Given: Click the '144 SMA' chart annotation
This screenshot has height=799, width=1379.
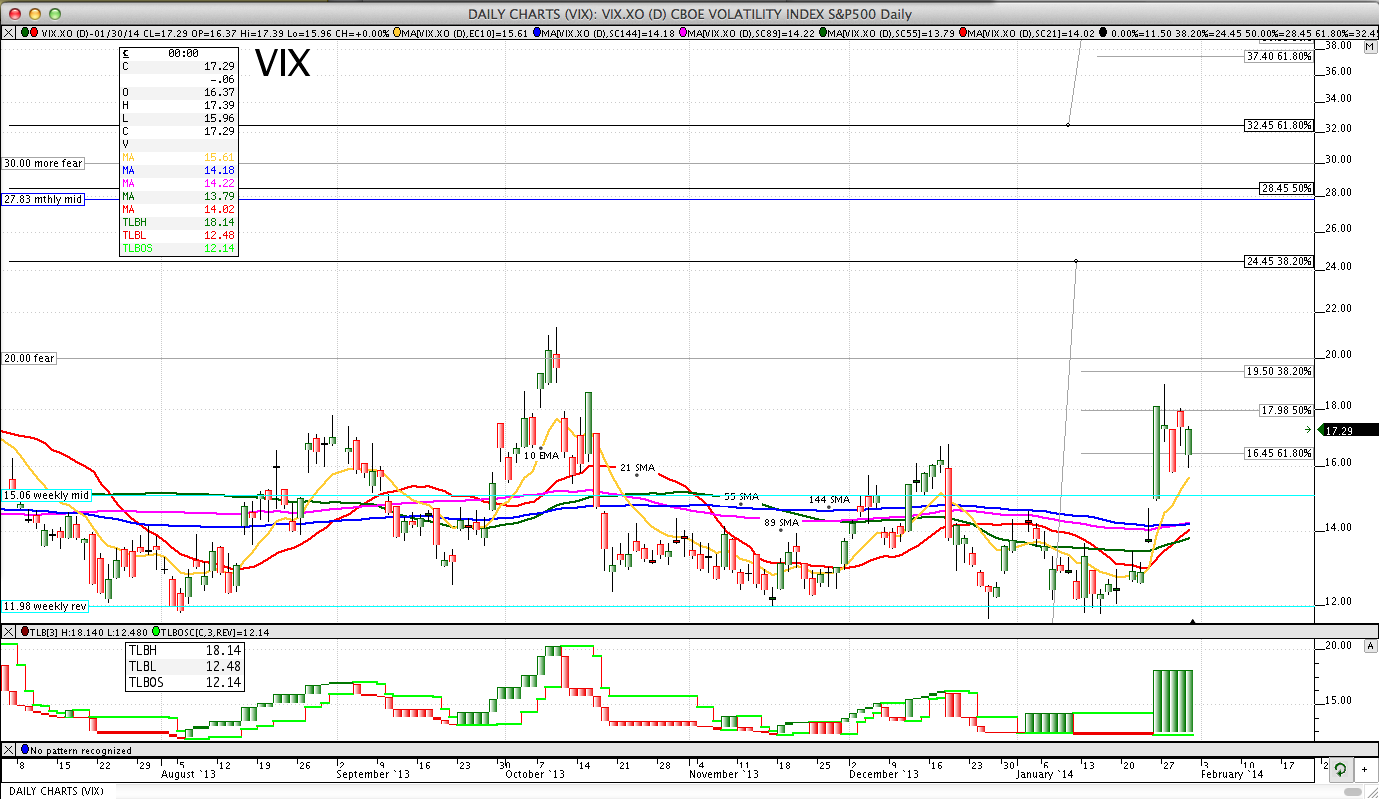Looking at the screenshot, I should tap(829, 499).
